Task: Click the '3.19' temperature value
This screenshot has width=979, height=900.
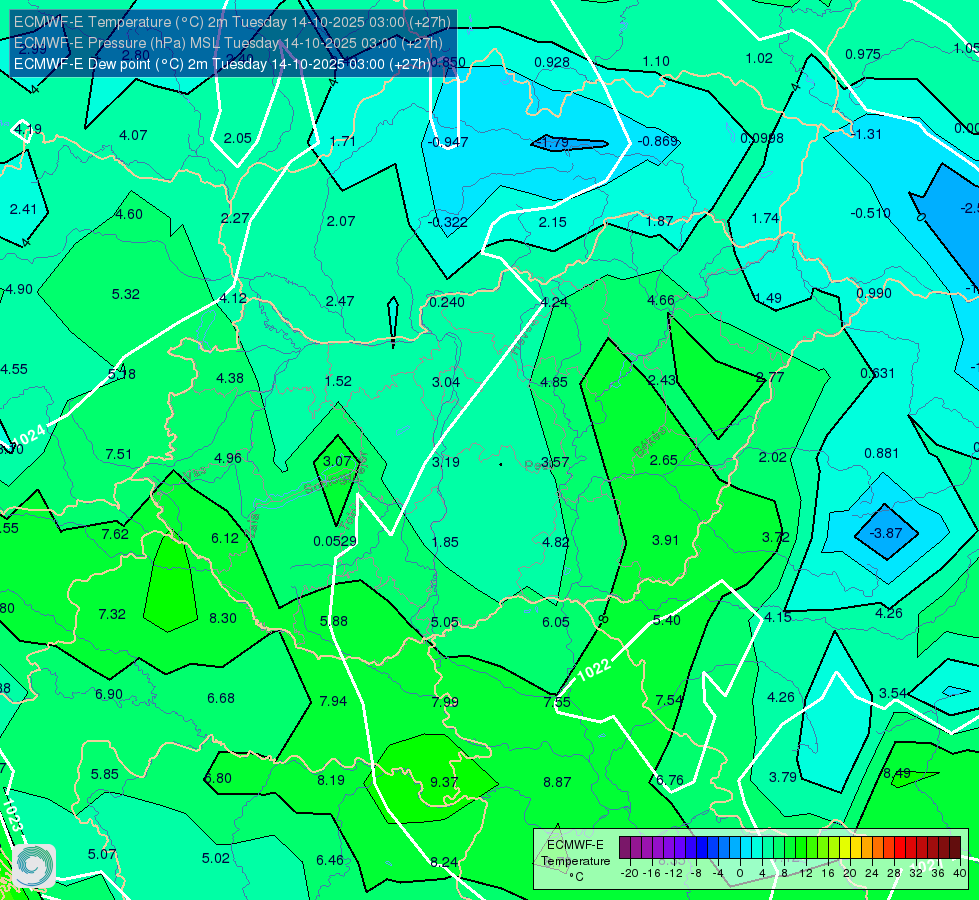Action: (446, 462)
